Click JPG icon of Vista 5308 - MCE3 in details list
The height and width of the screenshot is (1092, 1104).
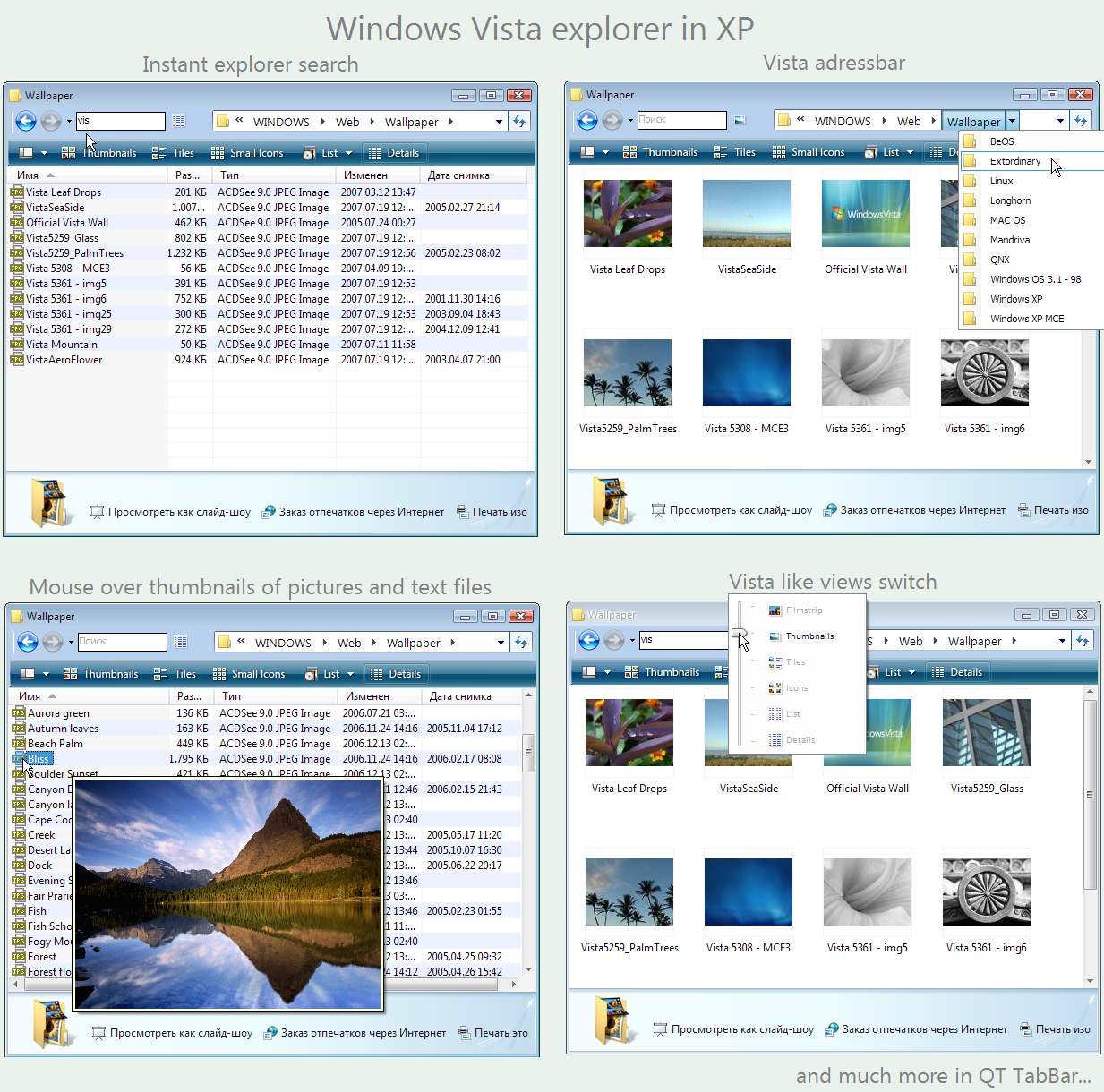[16, 269]
